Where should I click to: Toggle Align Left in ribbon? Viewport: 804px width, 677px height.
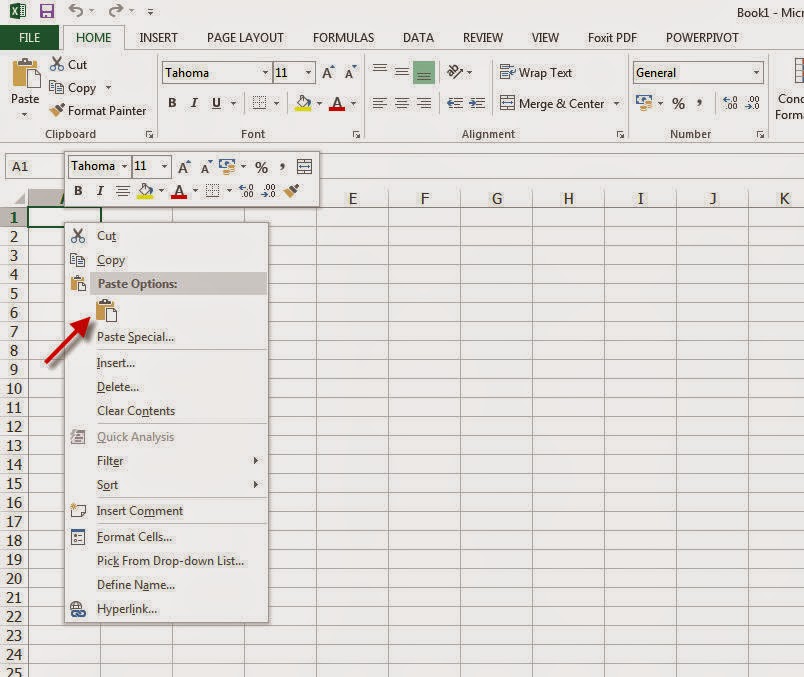379,103
